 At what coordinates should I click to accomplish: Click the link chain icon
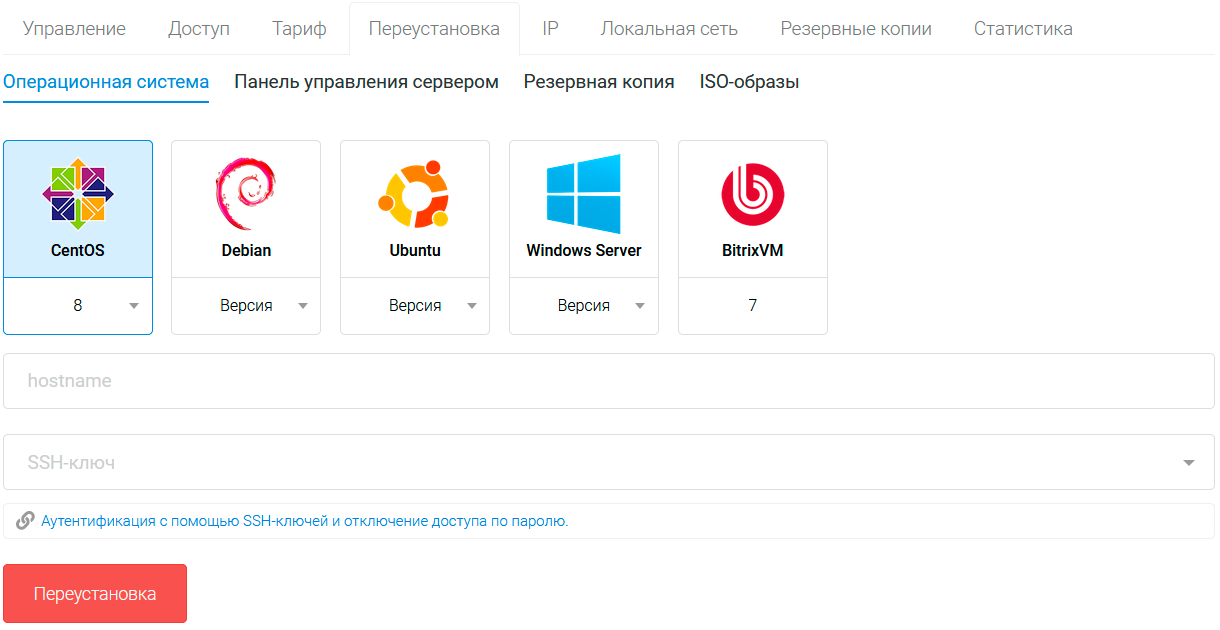point(26,521)
